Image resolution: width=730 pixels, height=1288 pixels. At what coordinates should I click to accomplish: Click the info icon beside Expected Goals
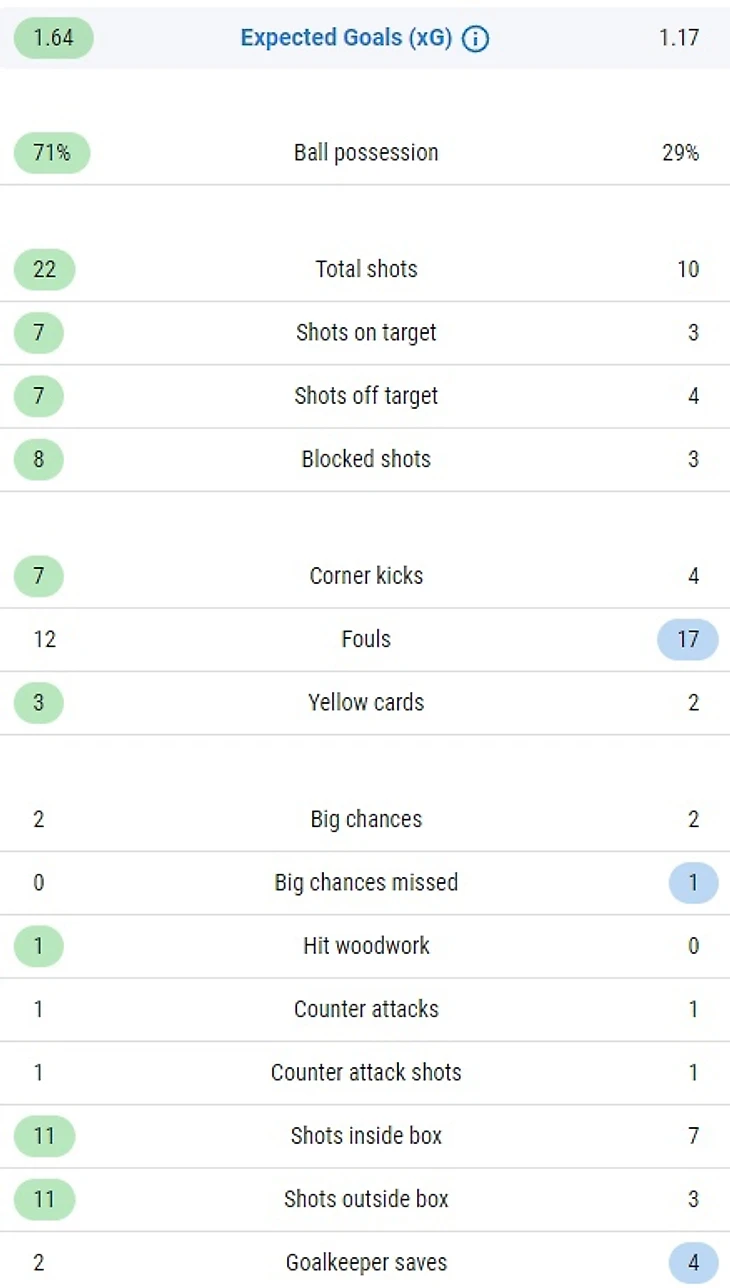476,39
